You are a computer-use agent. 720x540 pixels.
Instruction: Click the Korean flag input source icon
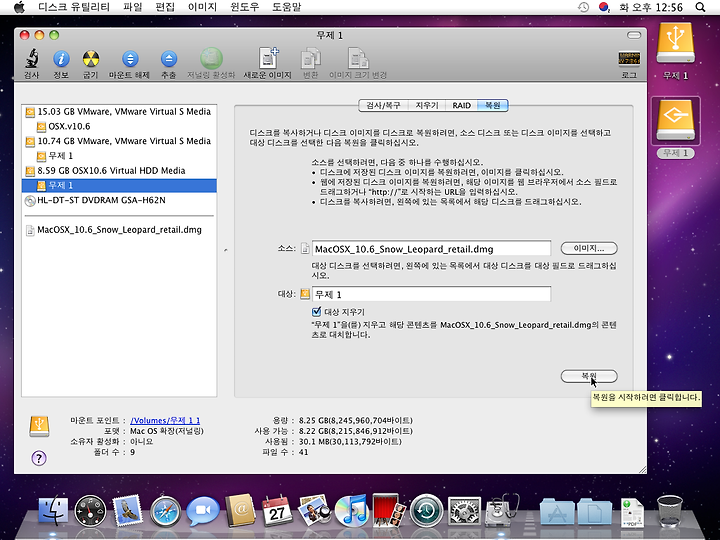click(604, 7)
